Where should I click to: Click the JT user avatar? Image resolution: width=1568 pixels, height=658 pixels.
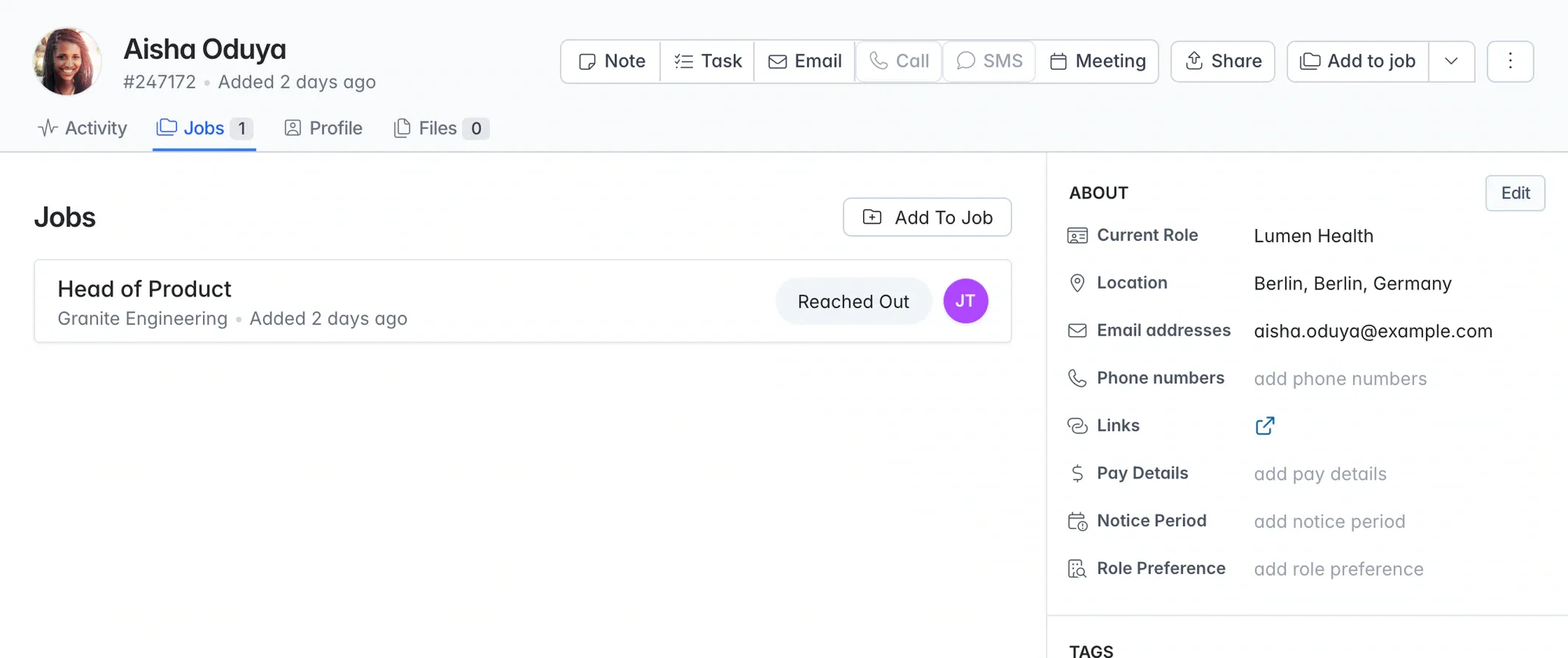pos(965,301)
